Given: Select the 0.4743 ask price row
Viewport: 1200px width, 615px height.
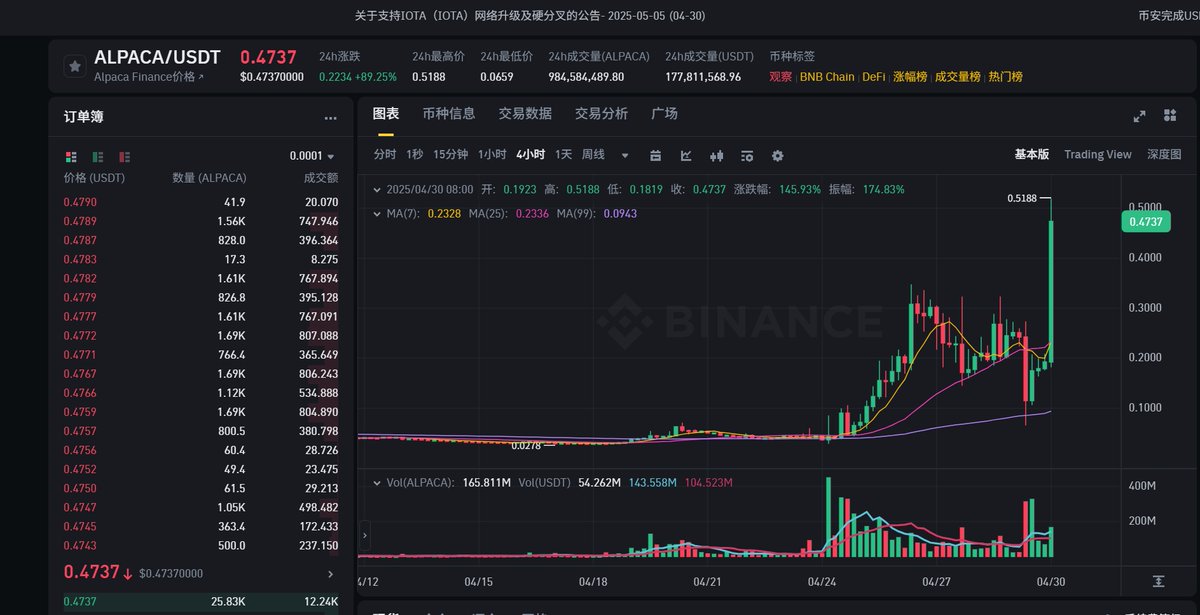Looking at the screenshot, I should pyautogui.click(x=201, y=546).
